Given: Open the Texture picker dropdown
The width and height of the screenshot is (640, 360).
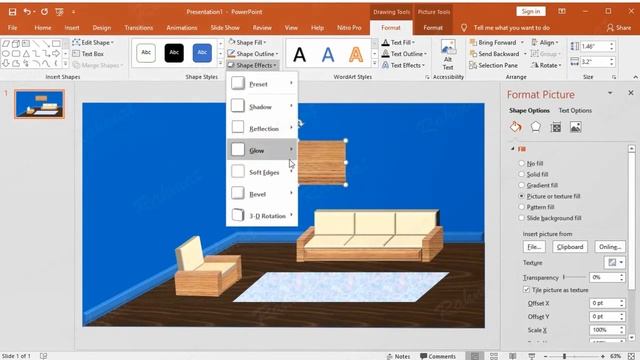Looking at the screenshot, I should tap(614, 262).
